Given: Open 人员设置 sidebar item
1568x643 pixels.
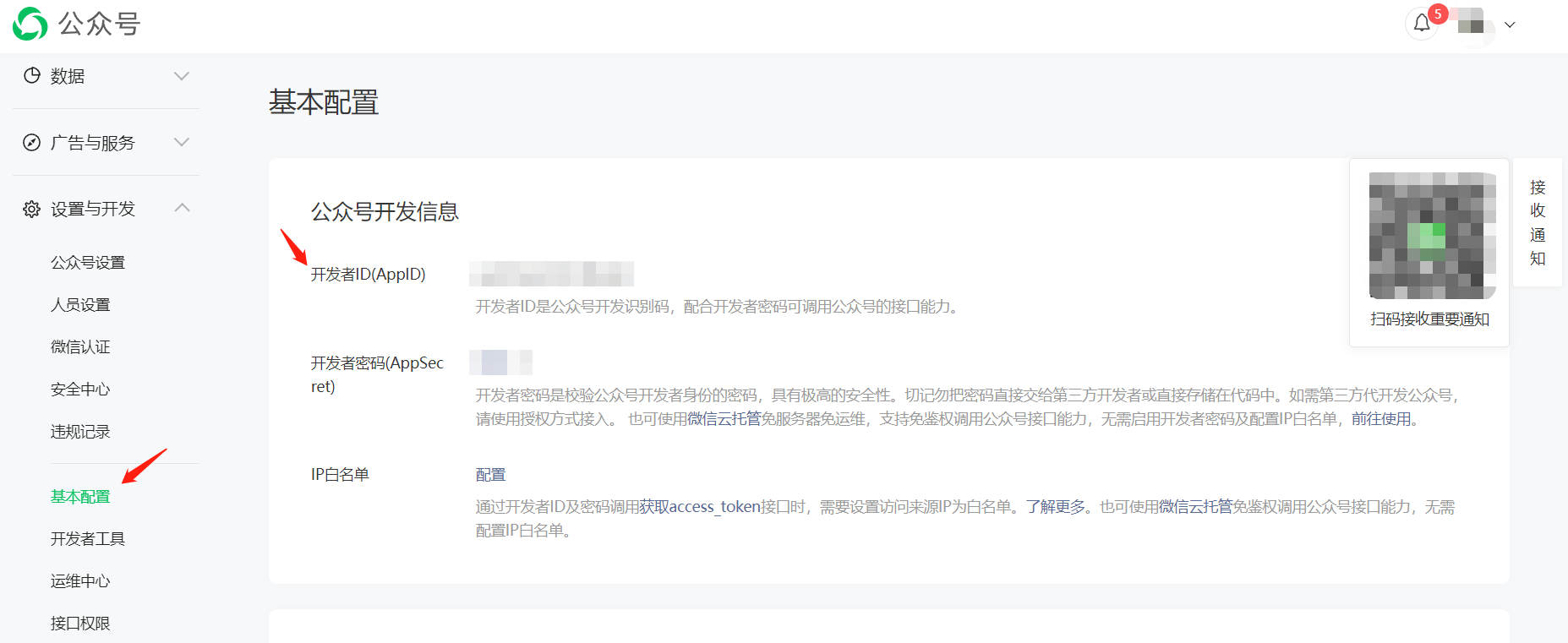Looking at the screenshot, I should pyautogui.click(x=80, y=305).
